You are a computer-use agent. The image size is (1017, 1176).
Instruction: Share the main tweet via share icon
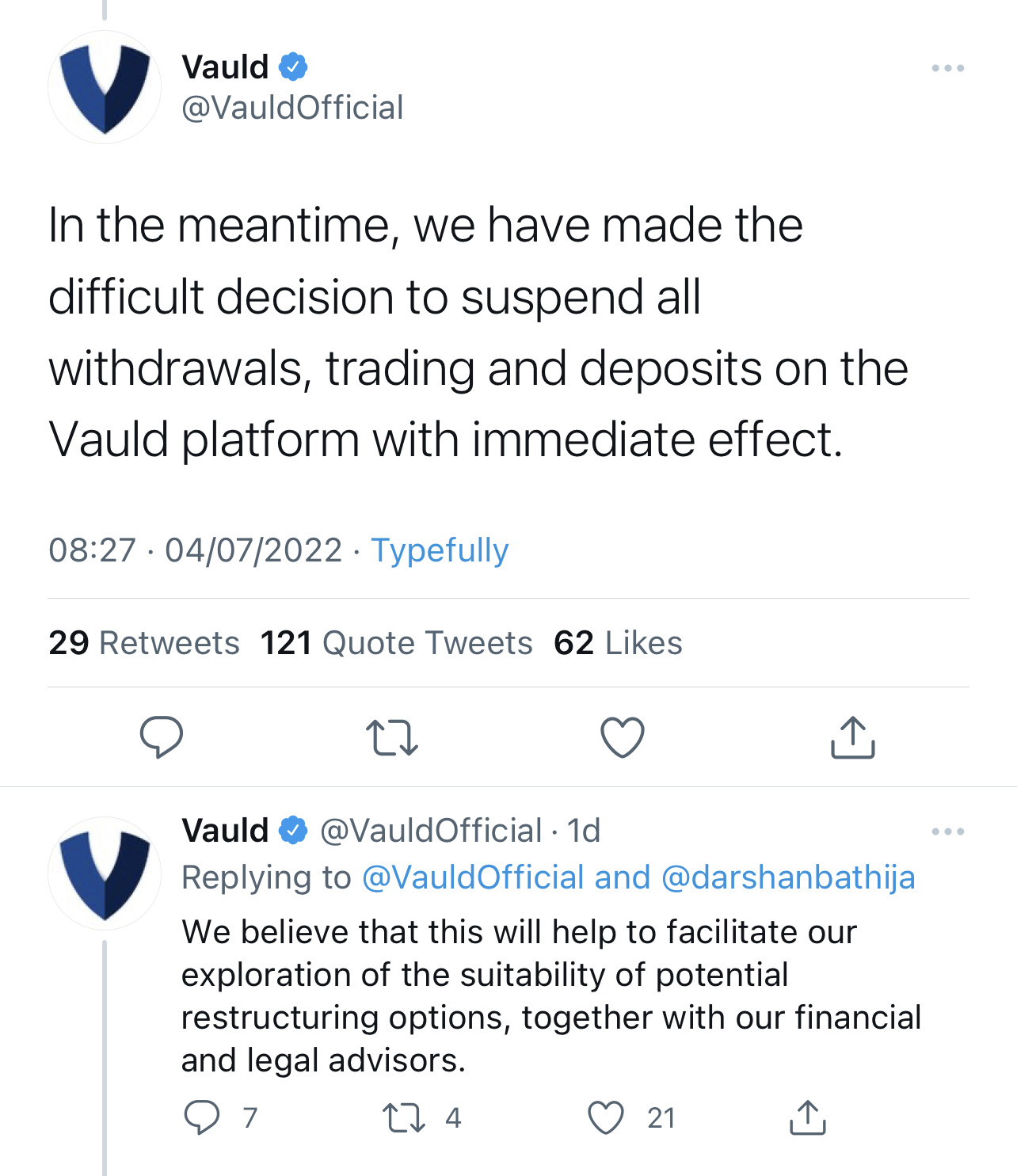coord(853,737)
